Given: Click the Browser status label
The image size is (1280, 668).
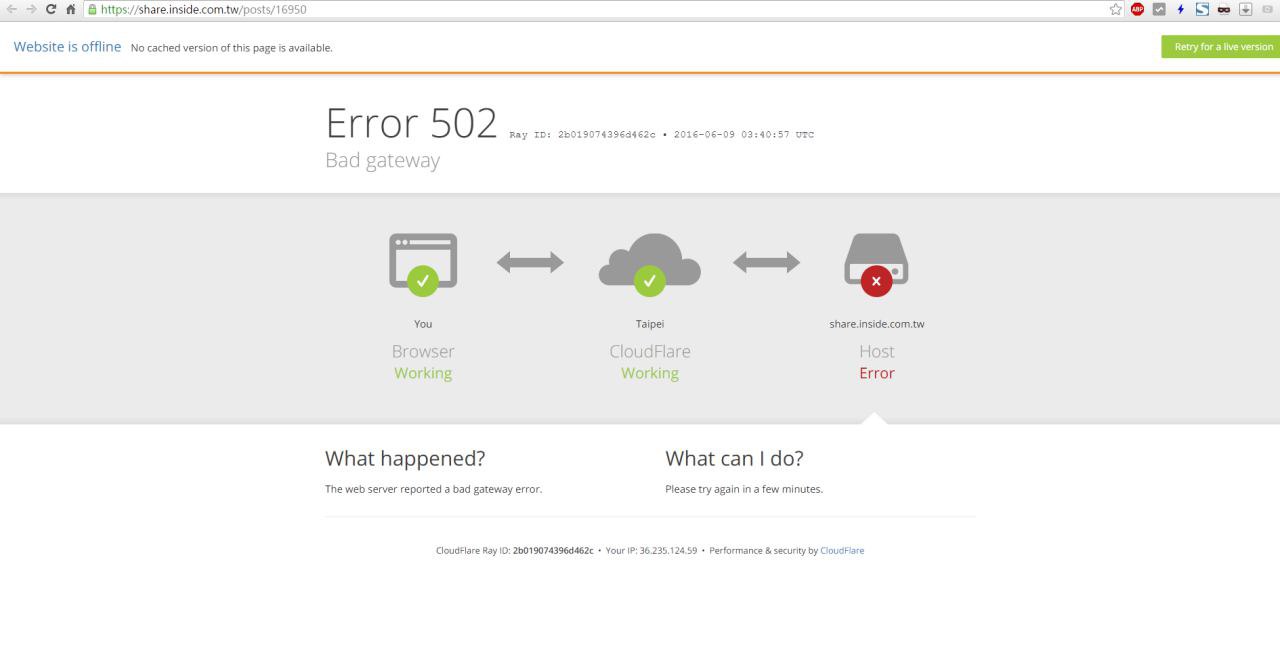Looking at the screenshot, I should click(423, 351).
